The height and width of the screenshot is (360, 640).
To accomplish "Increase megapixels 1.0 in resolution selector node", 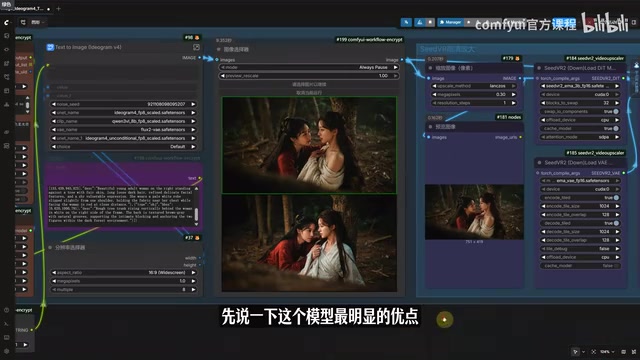I will [193, 281].
